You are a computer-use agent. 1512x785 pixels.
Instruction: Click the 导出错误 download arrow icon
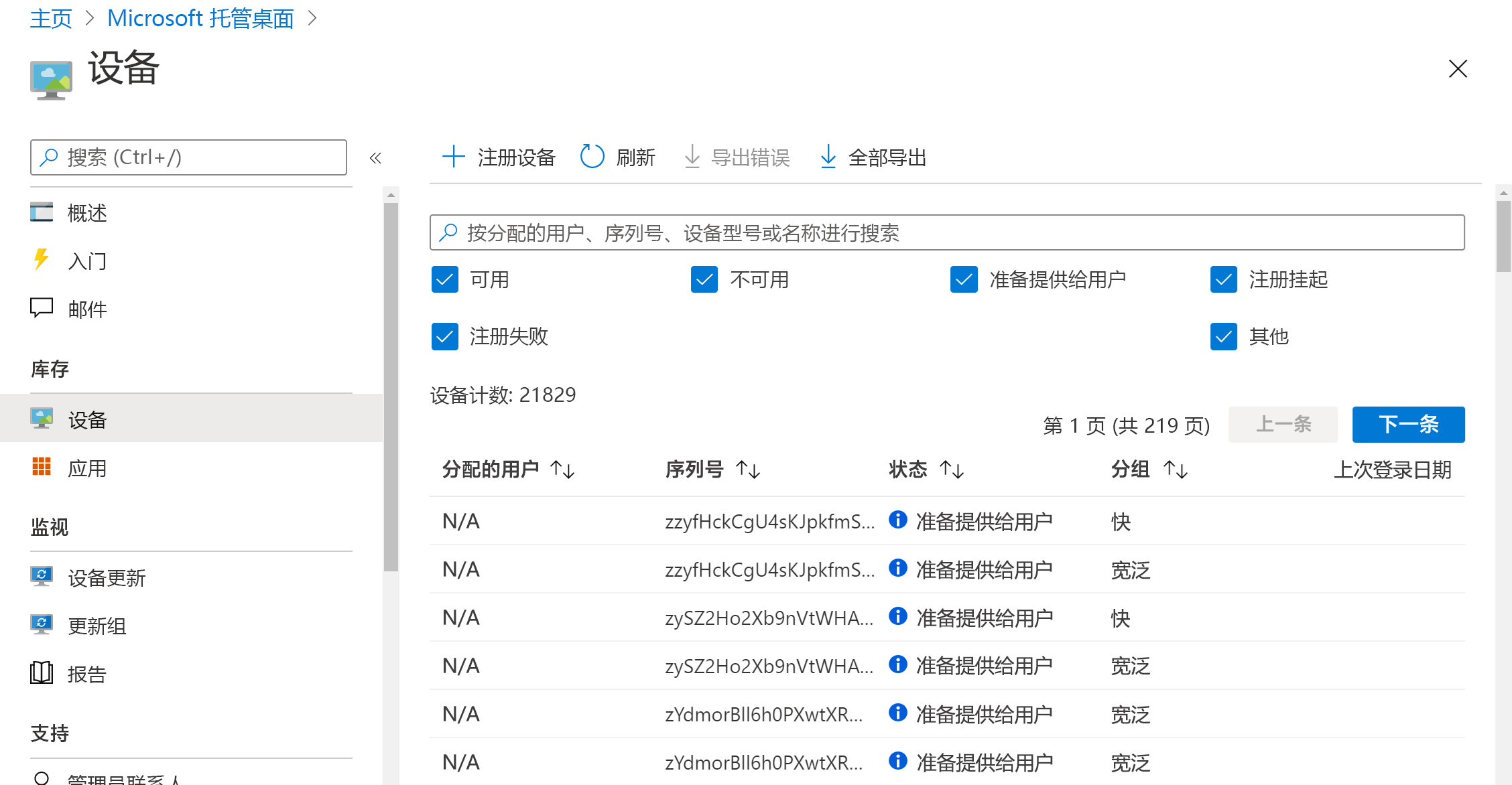(x=692, y=157)
